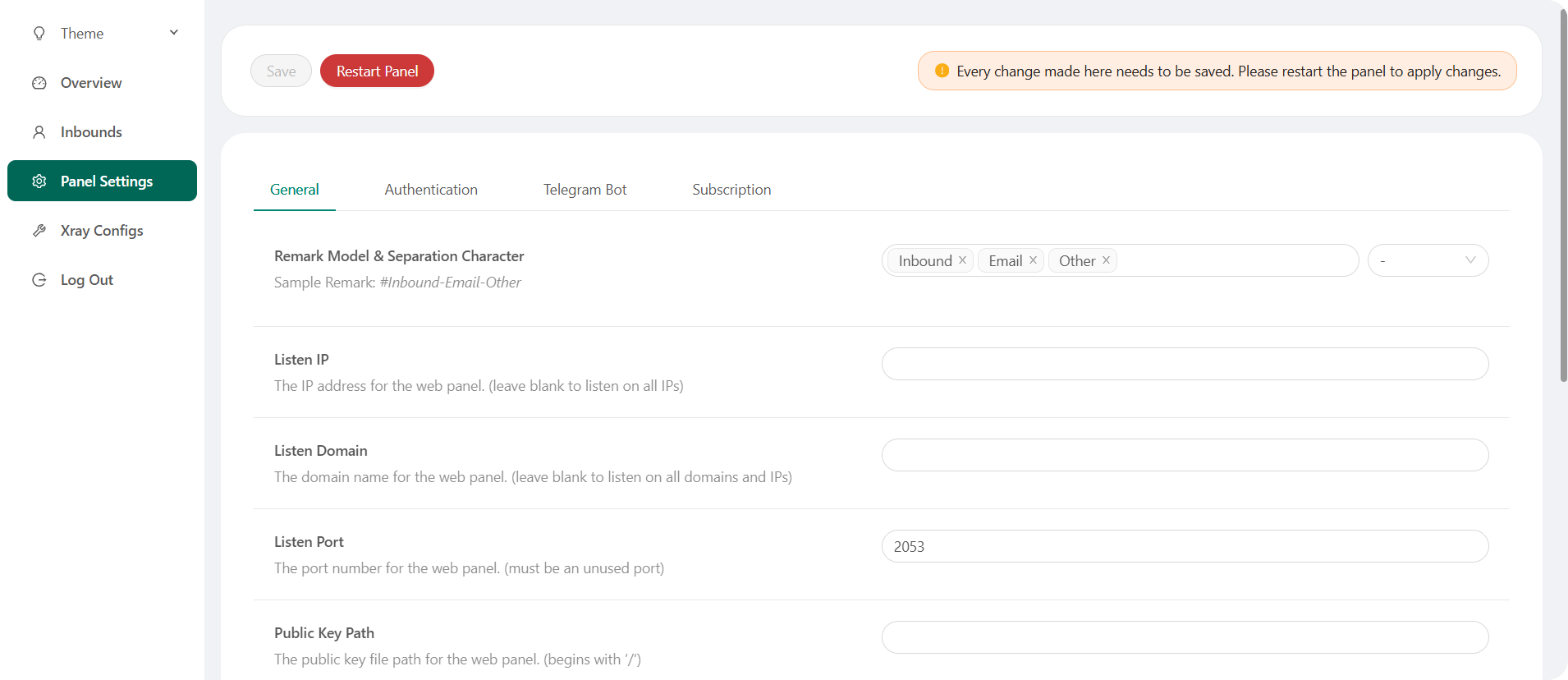
Task: Click the Theme lightbulb icon
Action: coord(39,34)
